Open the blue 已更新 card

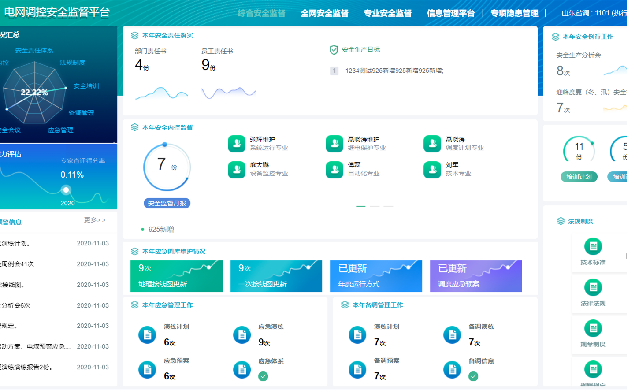(x=376, y=276)
